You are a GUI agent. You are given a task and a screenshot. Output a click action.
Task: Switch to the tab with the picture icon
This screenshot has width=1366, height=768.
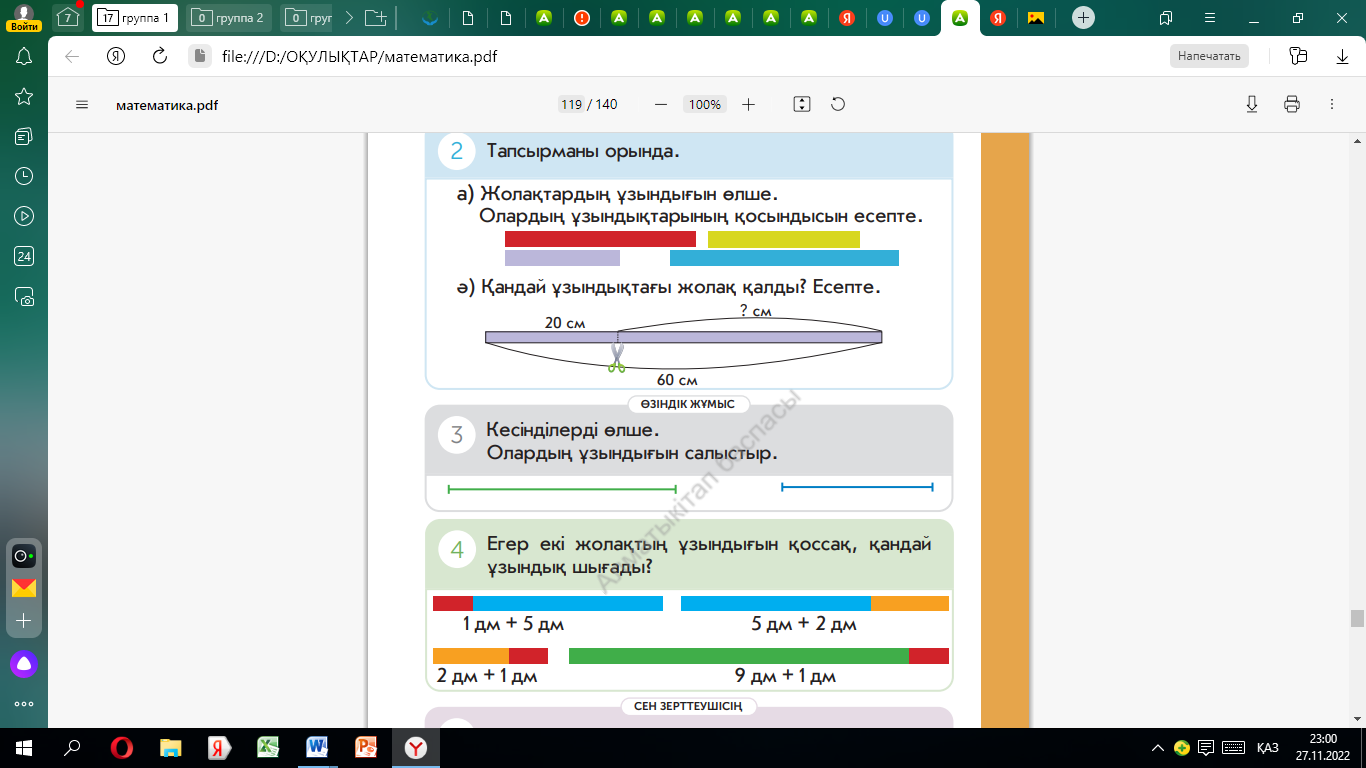coord(1036,18)
